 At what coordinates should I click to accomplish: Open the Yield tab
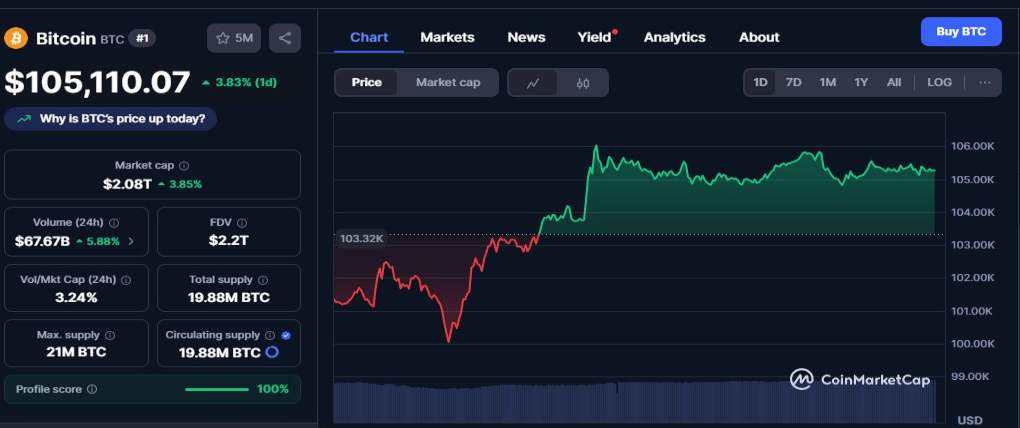coord(595,37)
